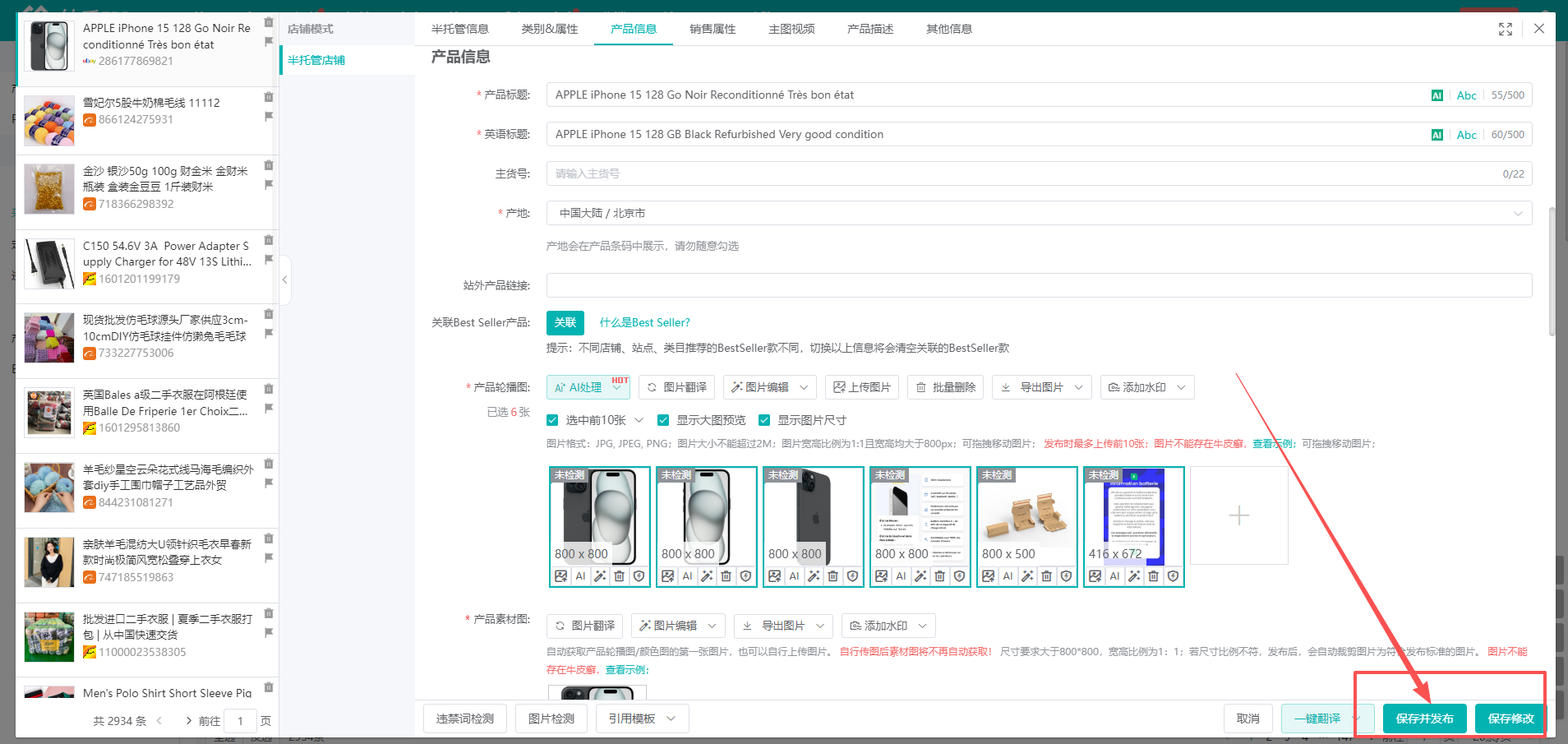Trash icon under the fourth carousel image
1568x744 pixels.
(940, 576)
